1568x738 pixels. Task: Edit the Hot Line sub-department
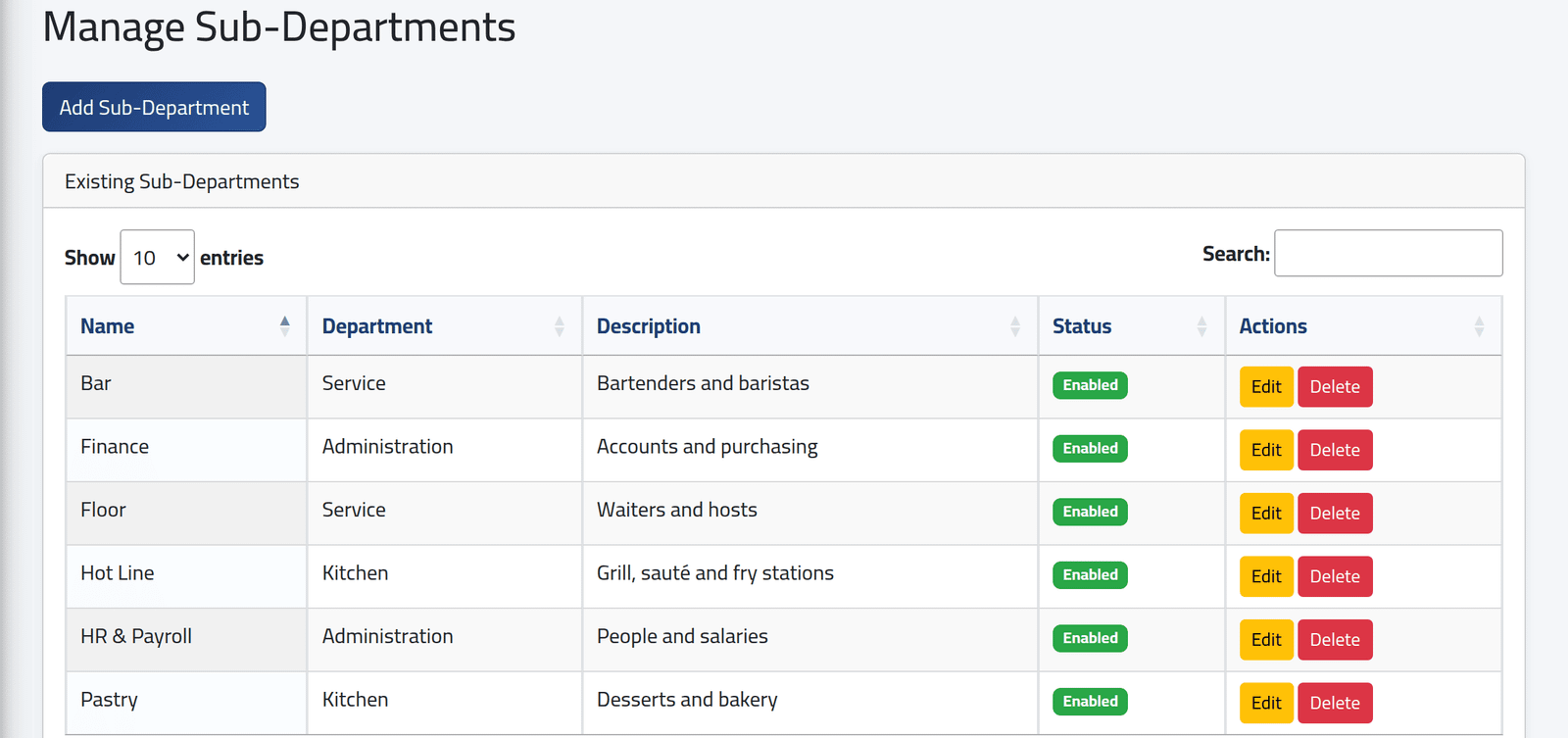click(1266, 576)
